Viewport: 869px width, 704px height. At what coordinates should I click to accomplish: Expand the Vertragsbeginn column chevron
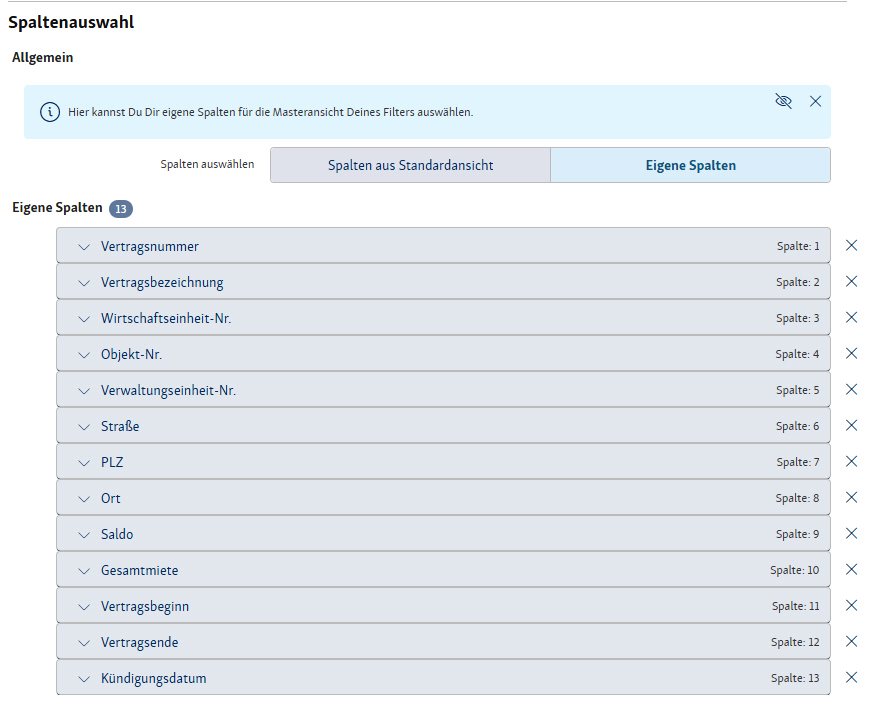coord(84,607)
